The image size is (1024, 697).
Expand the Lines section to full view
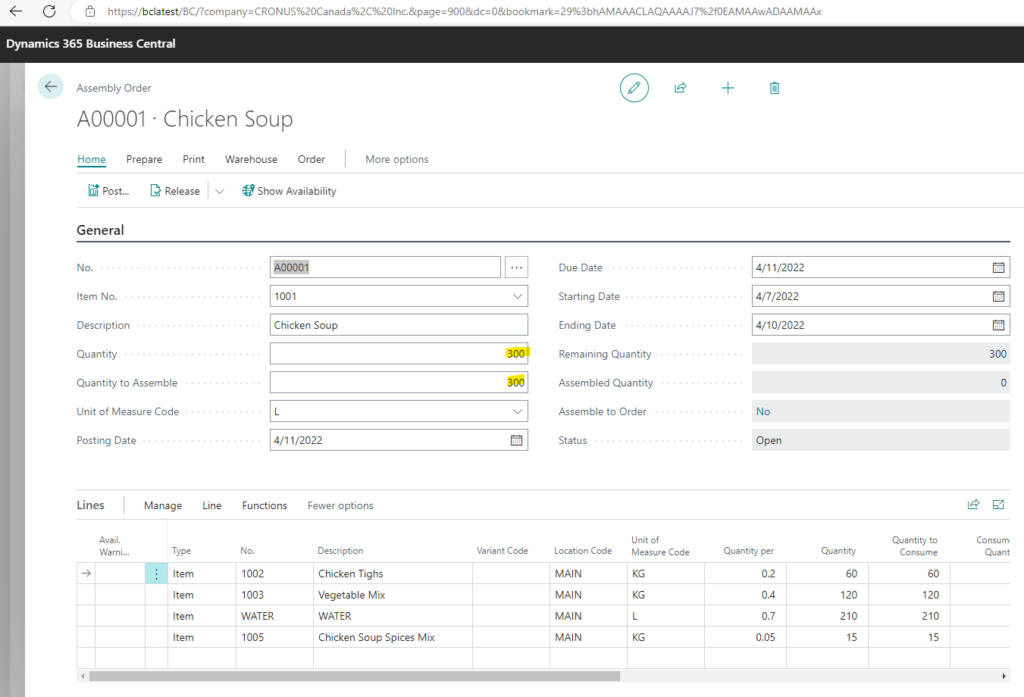pyautogui.click(x=998, y=505)
